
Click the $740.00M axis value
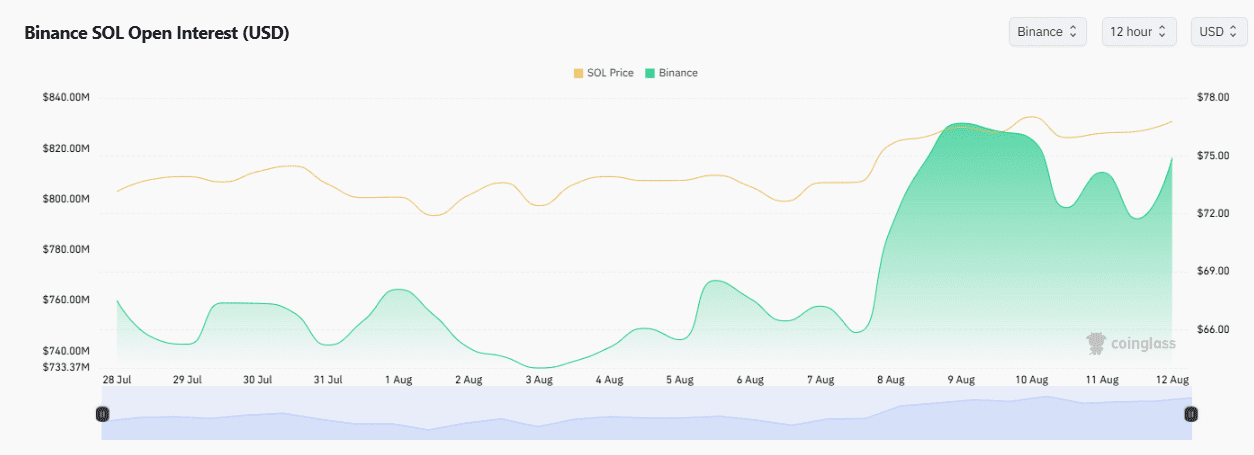(67, 351)
